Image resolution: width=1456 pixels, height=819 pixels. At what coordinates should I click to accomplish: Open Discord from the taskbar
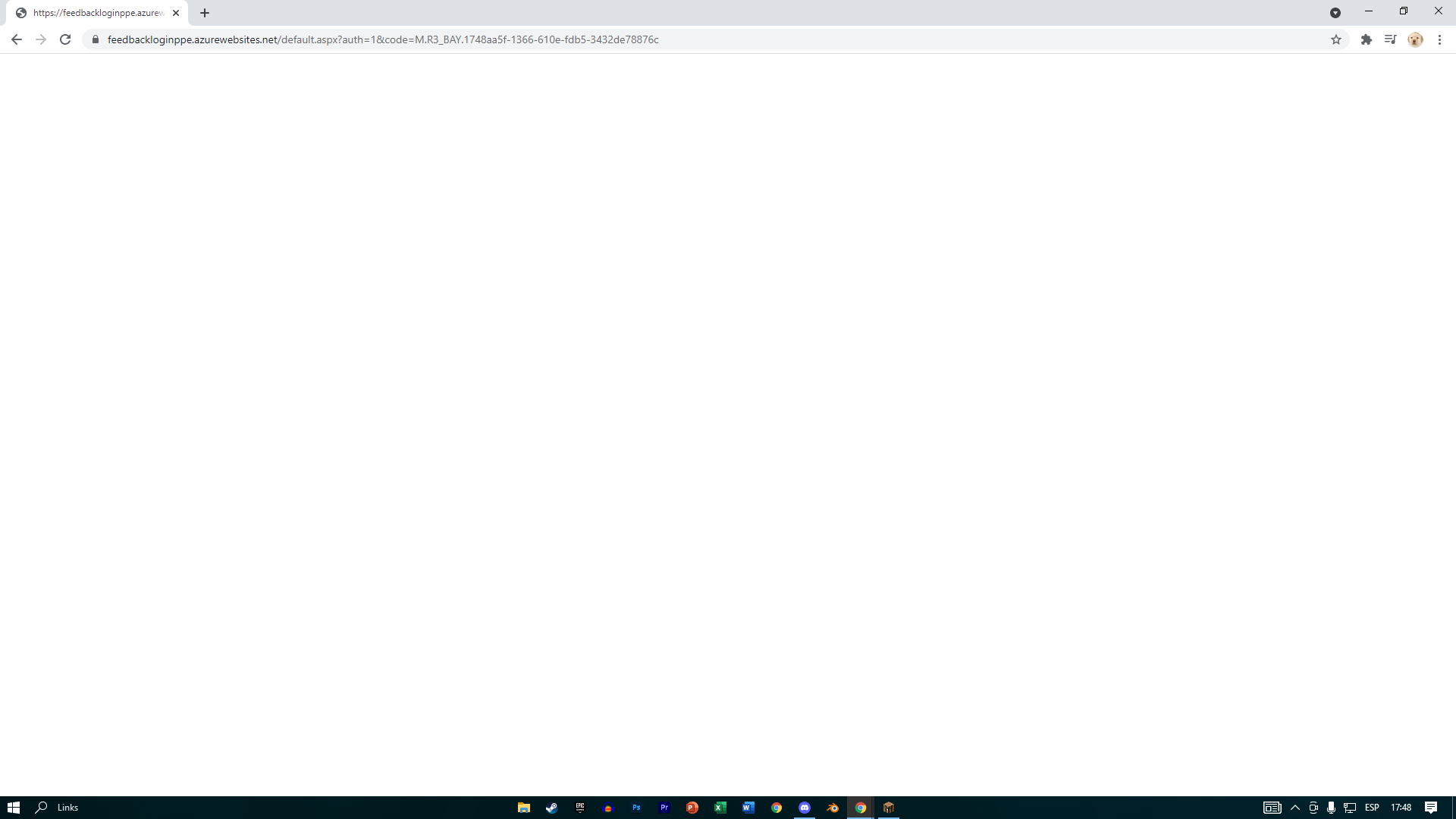tap(805, 808)
